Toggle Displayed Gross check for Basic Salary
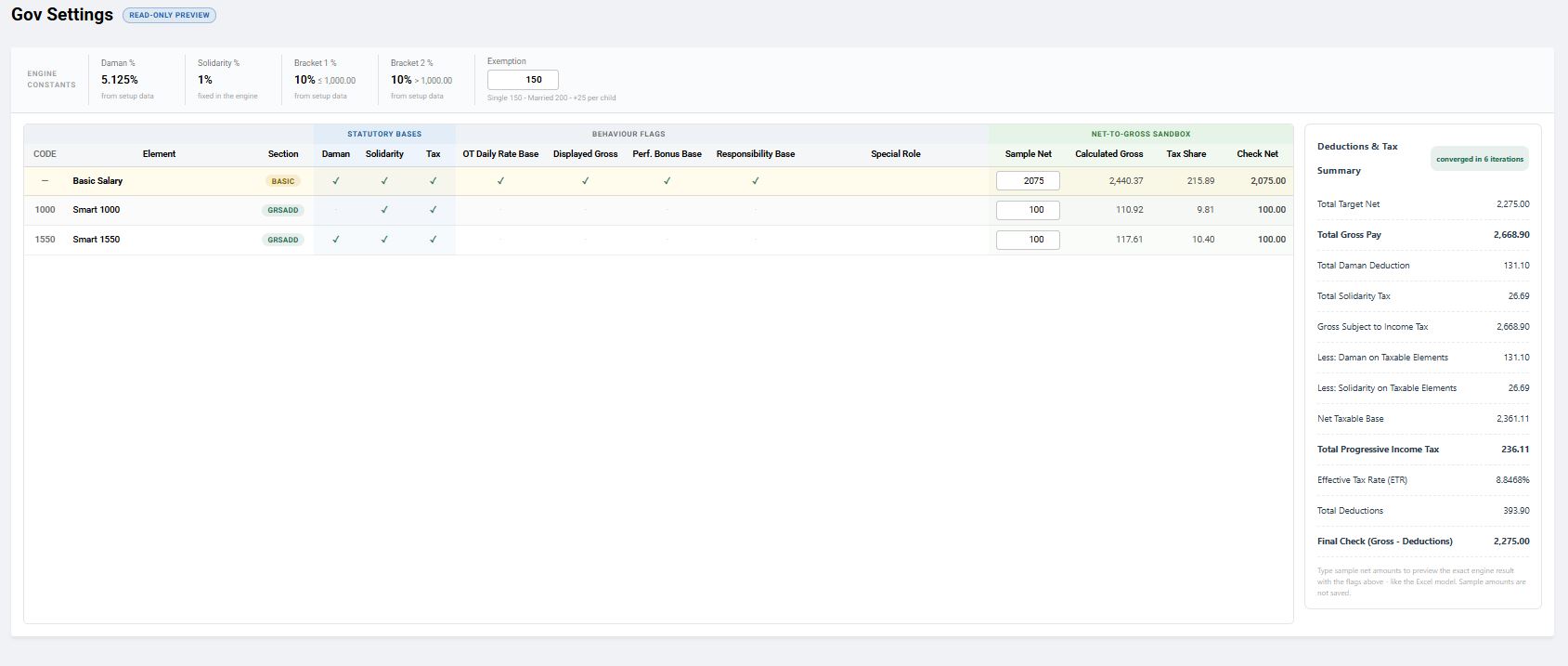 point(585,181)
